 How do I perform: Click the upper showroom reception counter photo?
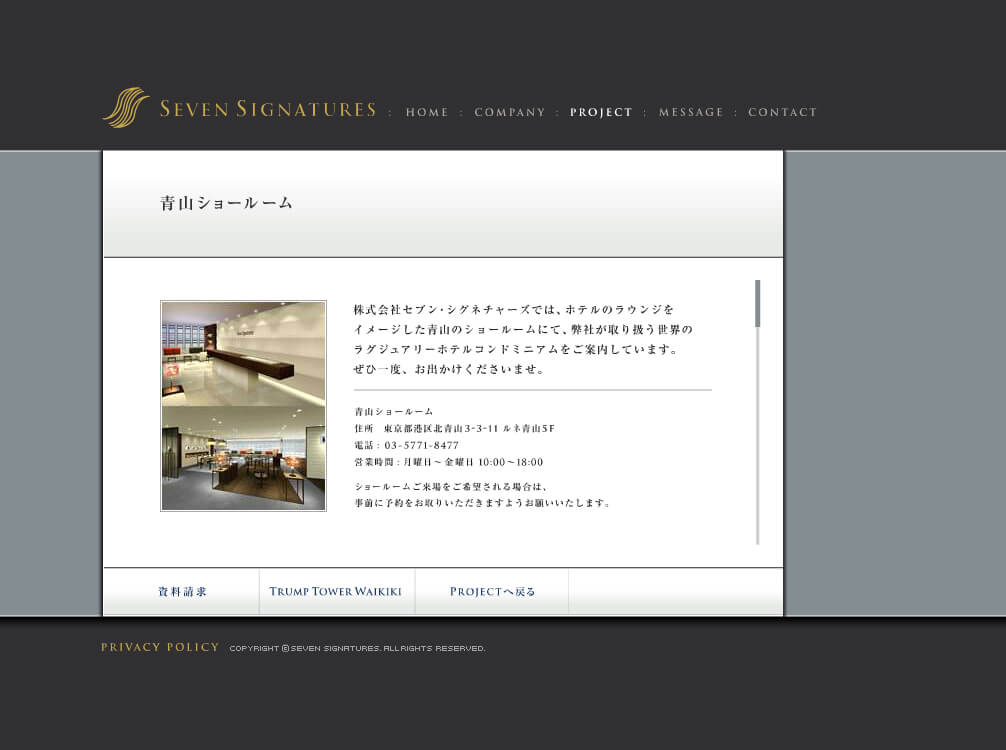click(x=243, y=353)
